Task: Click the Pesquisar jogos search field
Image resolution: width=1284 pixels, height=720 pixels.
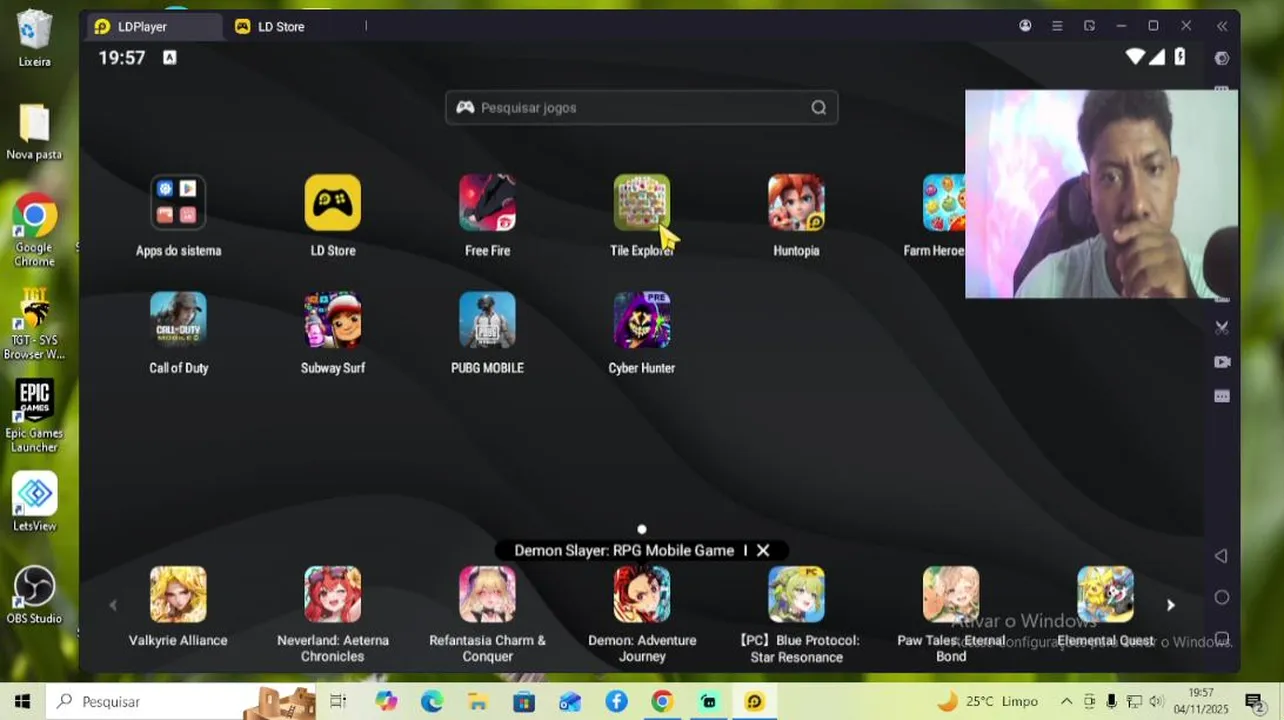Action: (x=641, y=108)
